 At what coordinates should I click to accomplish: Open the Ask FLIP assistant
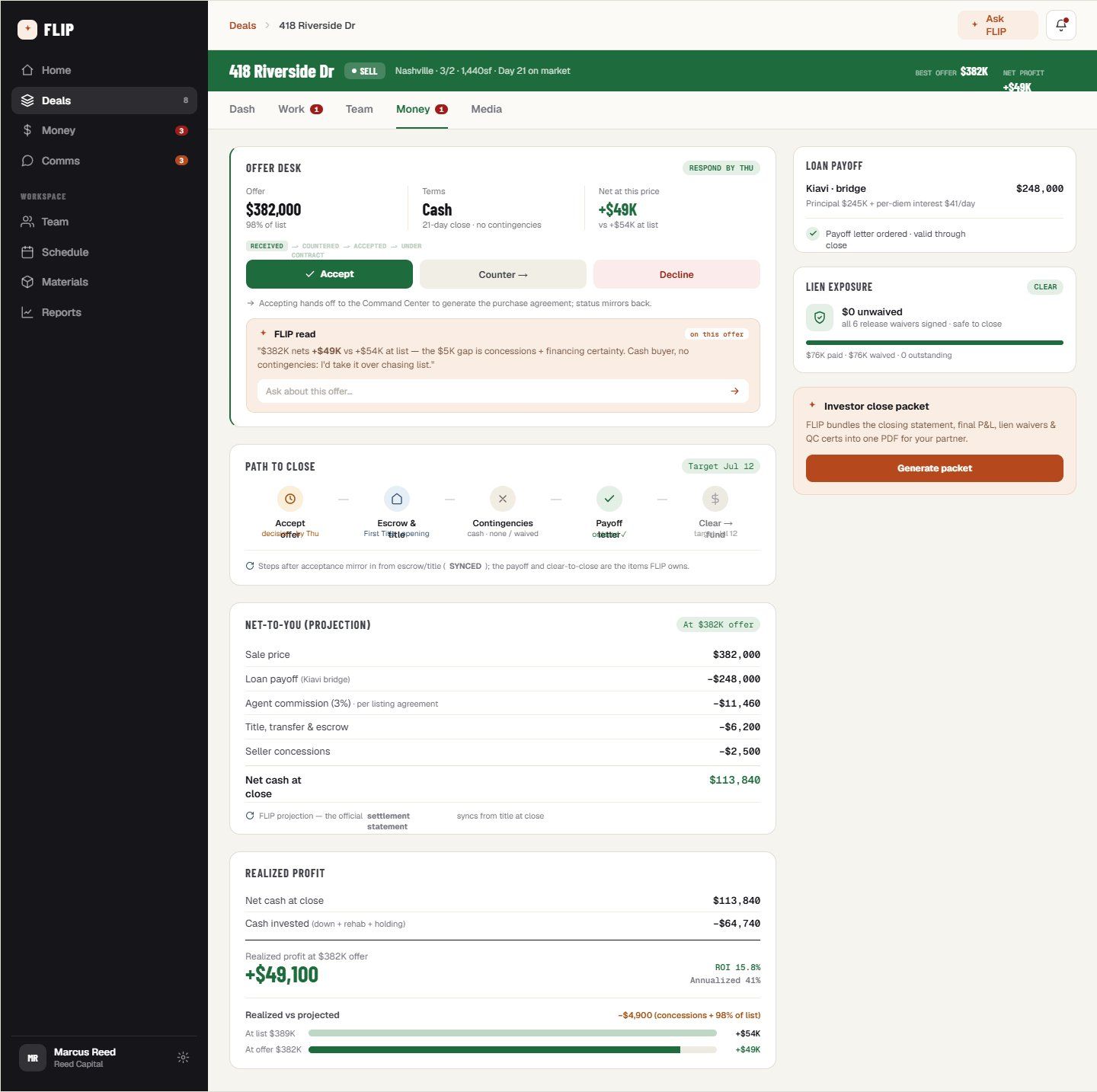[x=998, y=25]
